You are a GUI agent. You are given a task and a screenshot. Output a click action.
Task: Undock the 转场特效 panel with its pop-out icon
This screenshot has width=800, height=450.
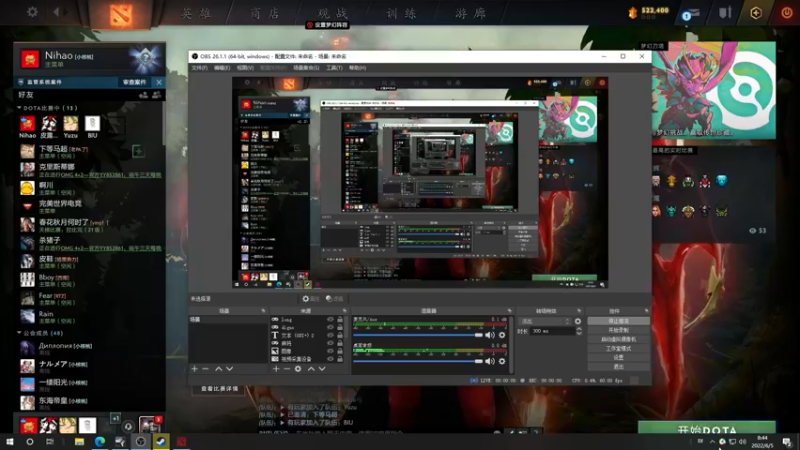[579, 311]
